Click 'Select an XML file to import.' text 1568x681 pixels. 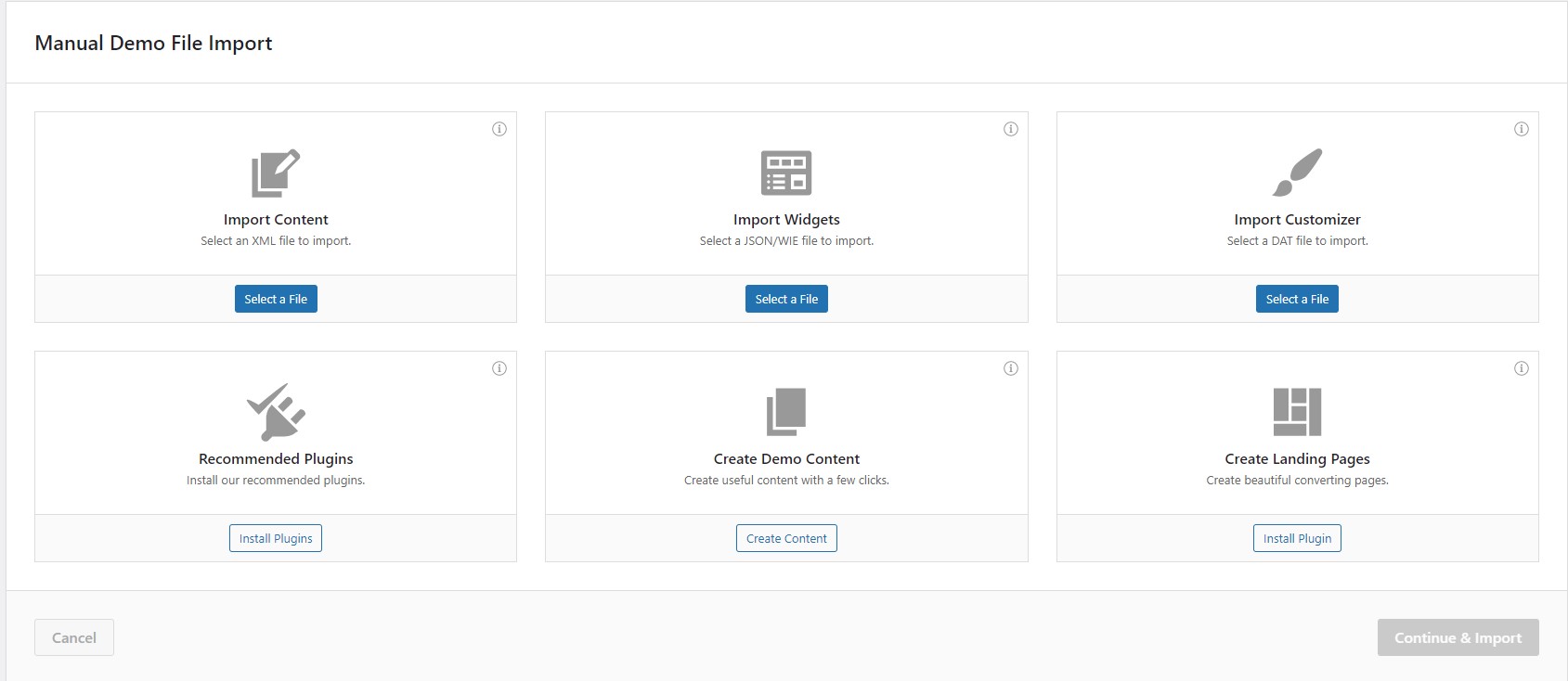coord(276,241)
